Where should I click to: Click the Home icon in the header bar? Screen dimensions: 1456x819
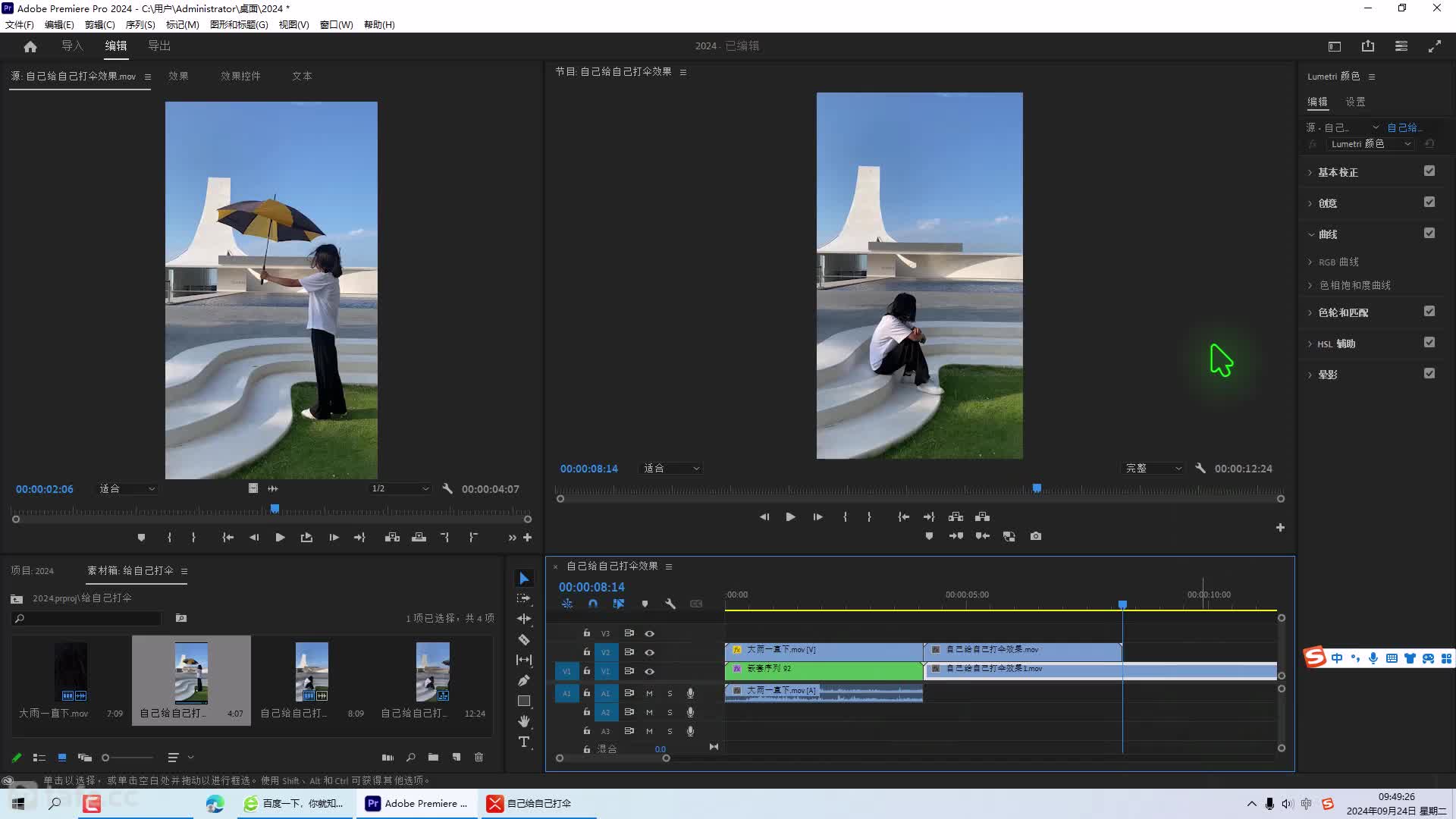click(30, 46)
